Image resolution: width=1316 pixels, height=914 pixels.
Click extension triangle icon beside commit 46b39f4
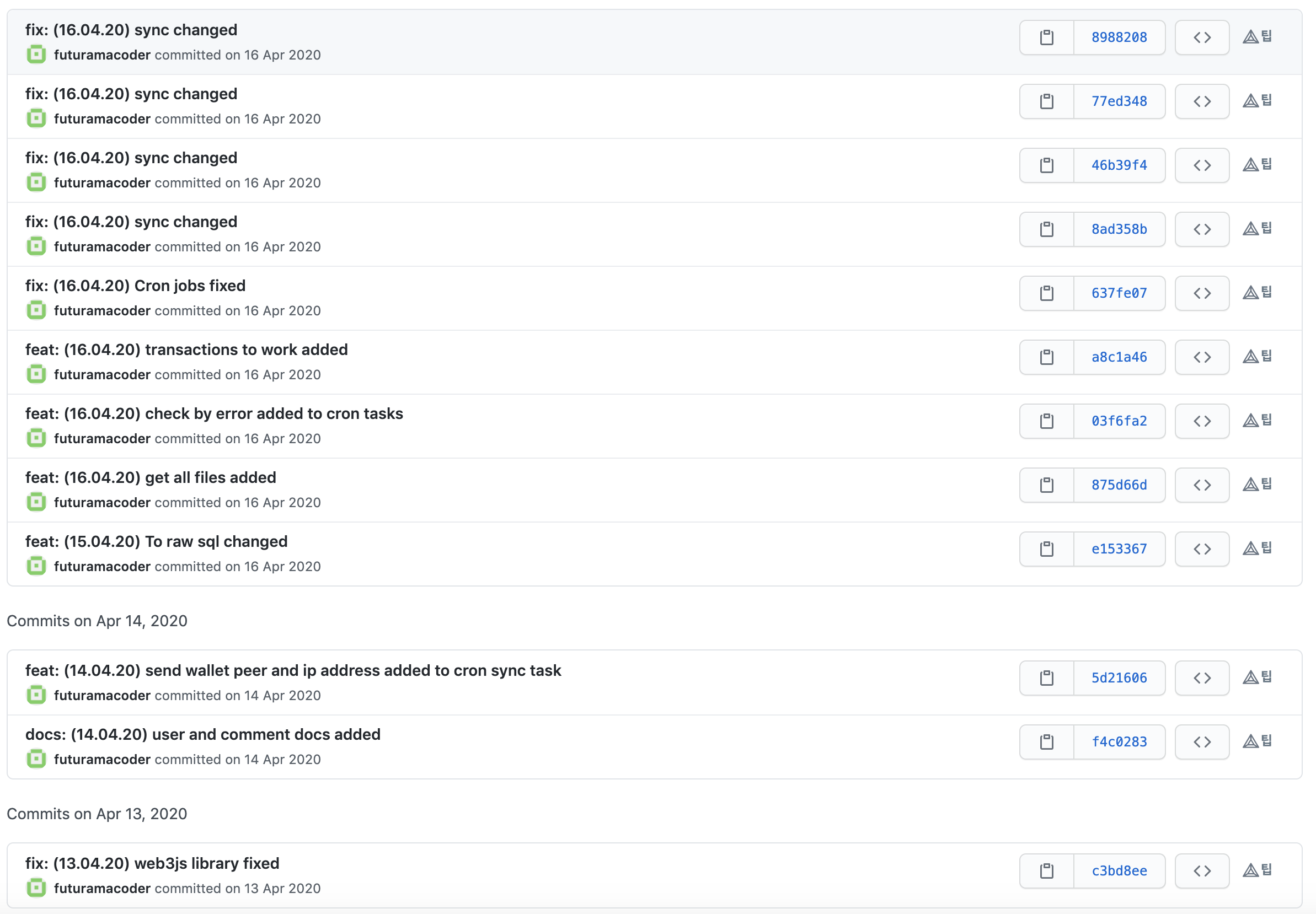point(1250,165)
